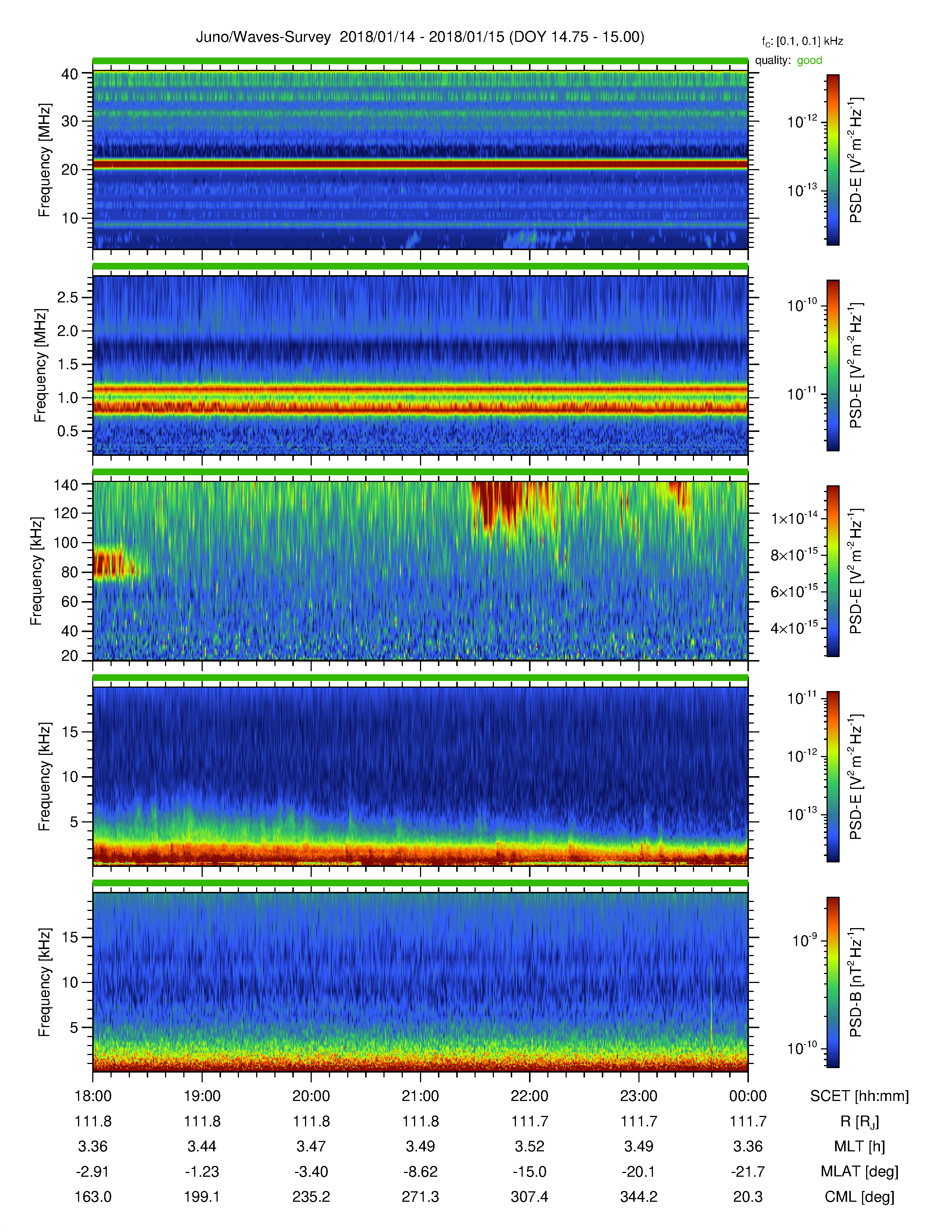Click the 19:00 SCET time label
952x1232 pixels.
(x=202, y=1096)
